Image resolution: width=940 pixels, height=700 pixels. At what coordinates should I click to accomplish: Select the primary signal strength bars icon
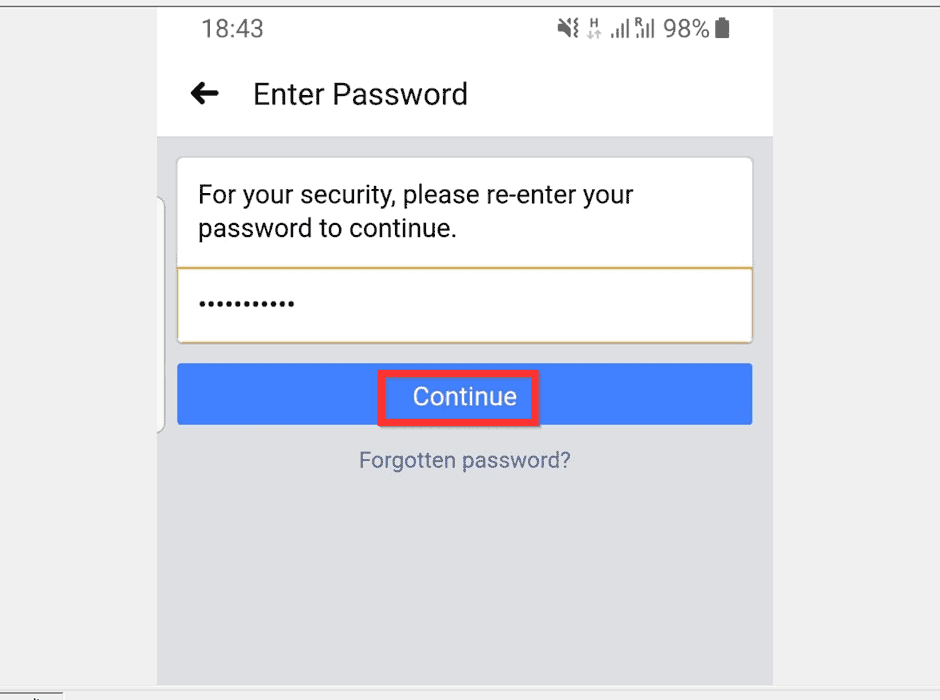tap(622, 28)
